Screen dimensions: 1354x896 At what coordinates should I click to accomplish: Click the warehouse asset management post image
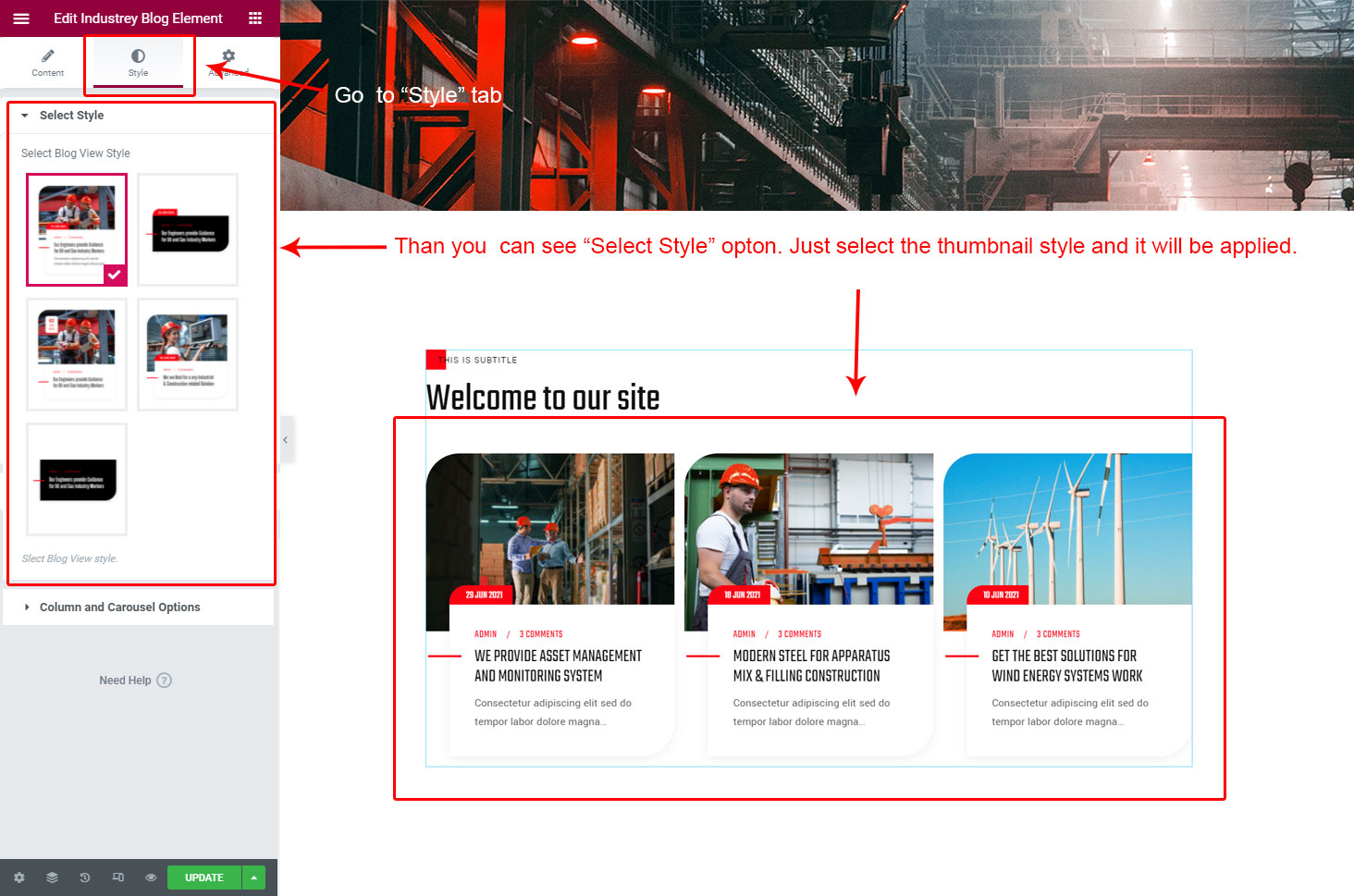coord(550,529)
